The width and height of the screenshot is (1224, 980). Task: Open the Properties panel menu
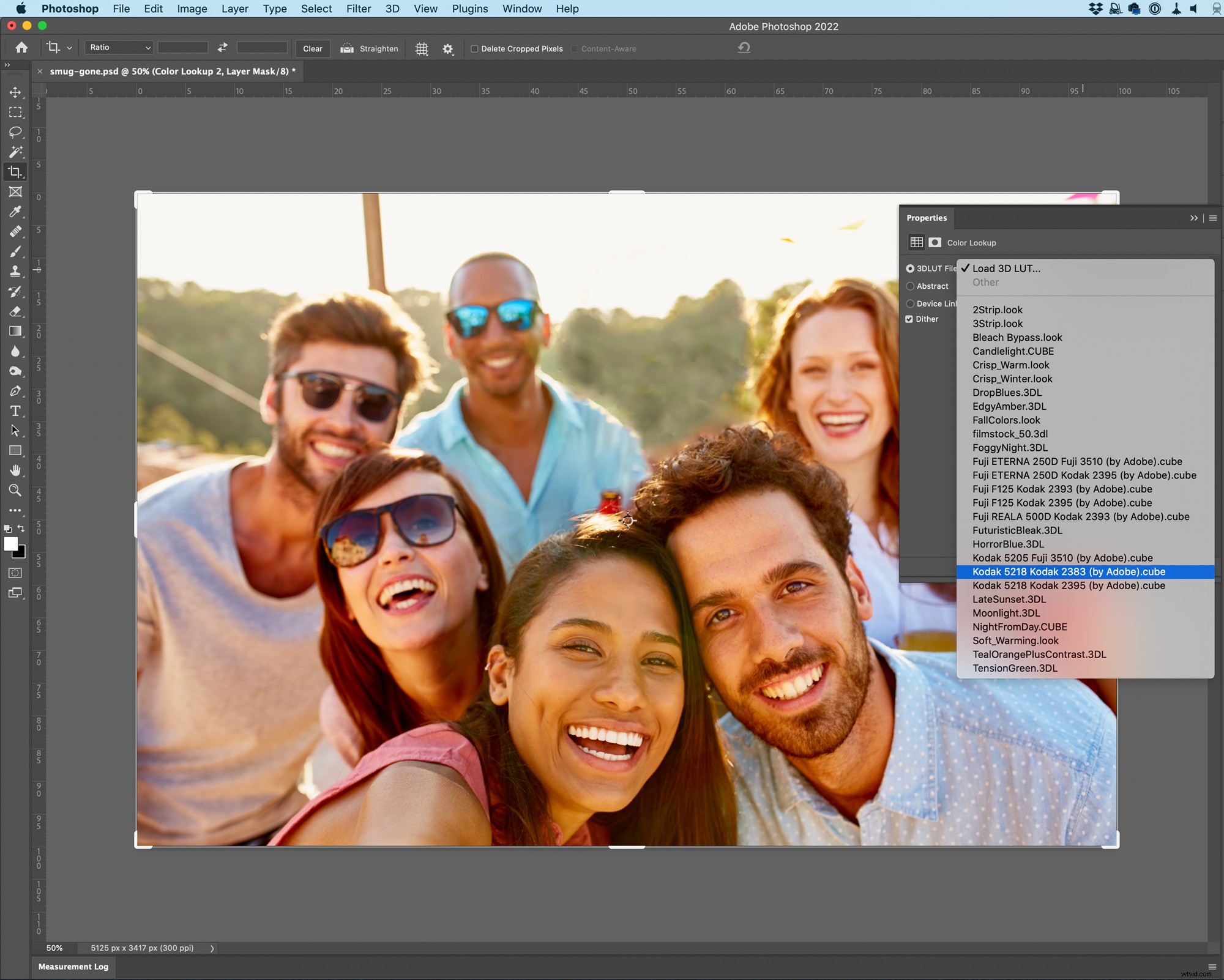pos(1214,218)
